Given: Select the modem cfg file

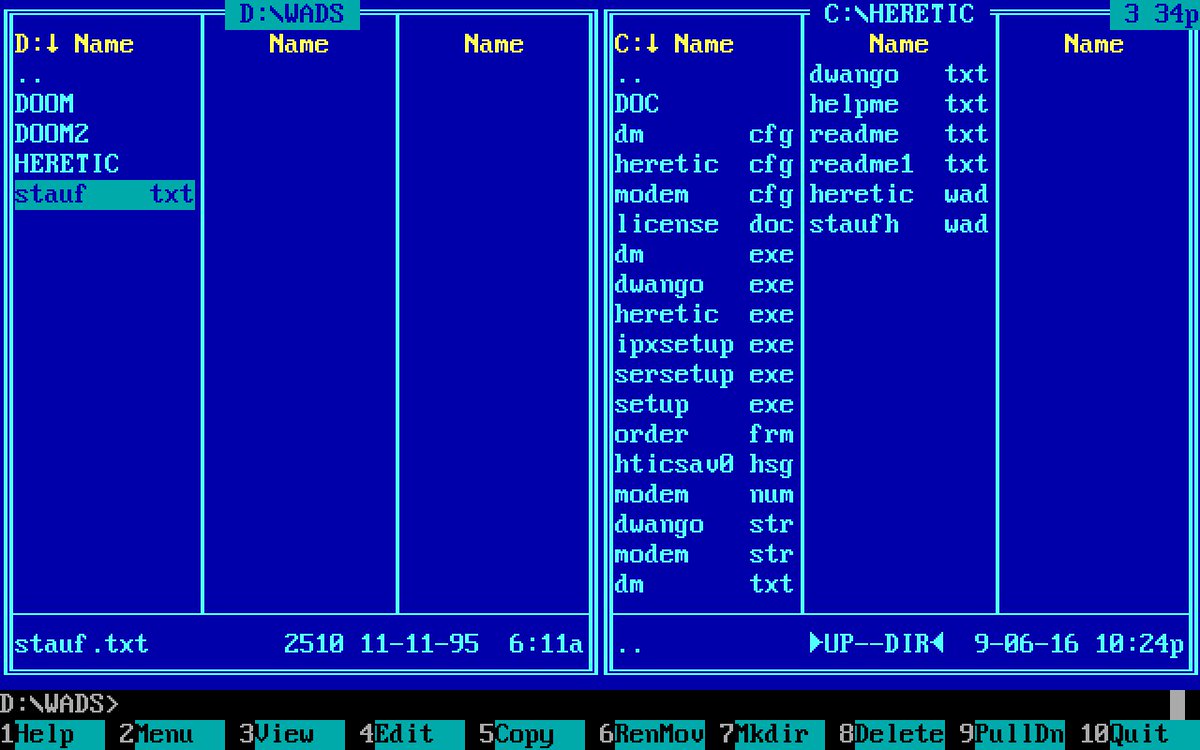Looking at the screenshot, I should coord(704,194).
